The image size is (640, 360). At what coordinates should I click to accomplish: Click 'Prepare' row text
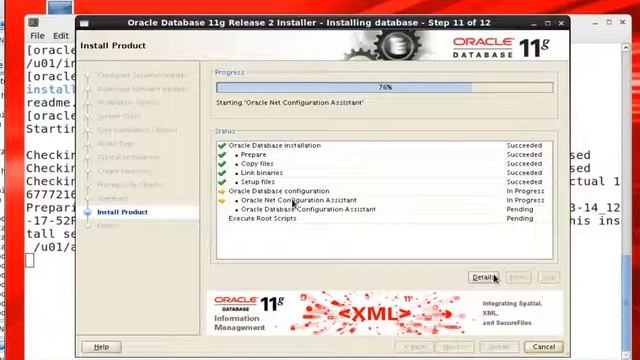[x=253, y=155]
